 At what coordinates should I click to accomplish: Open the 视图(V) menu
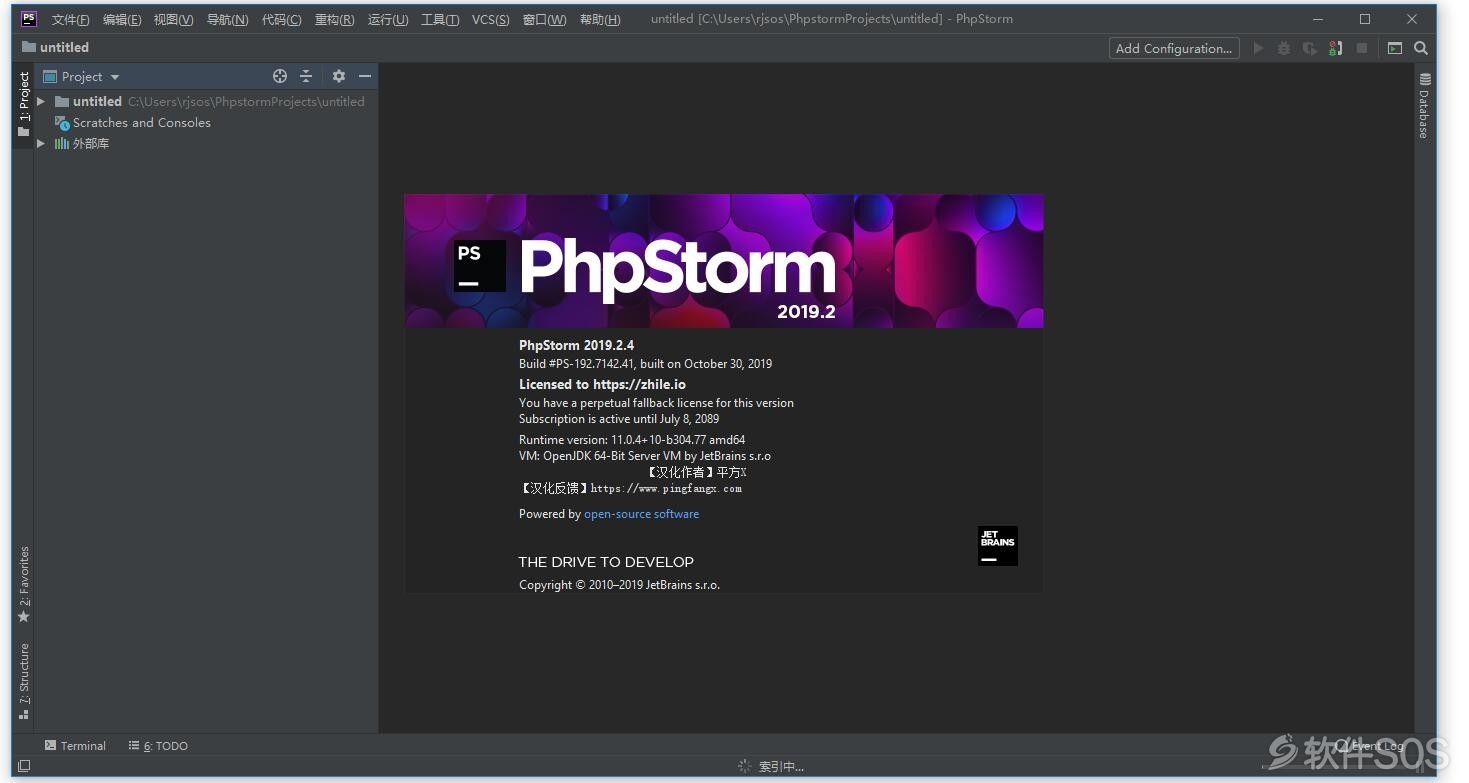pos(174,20)
